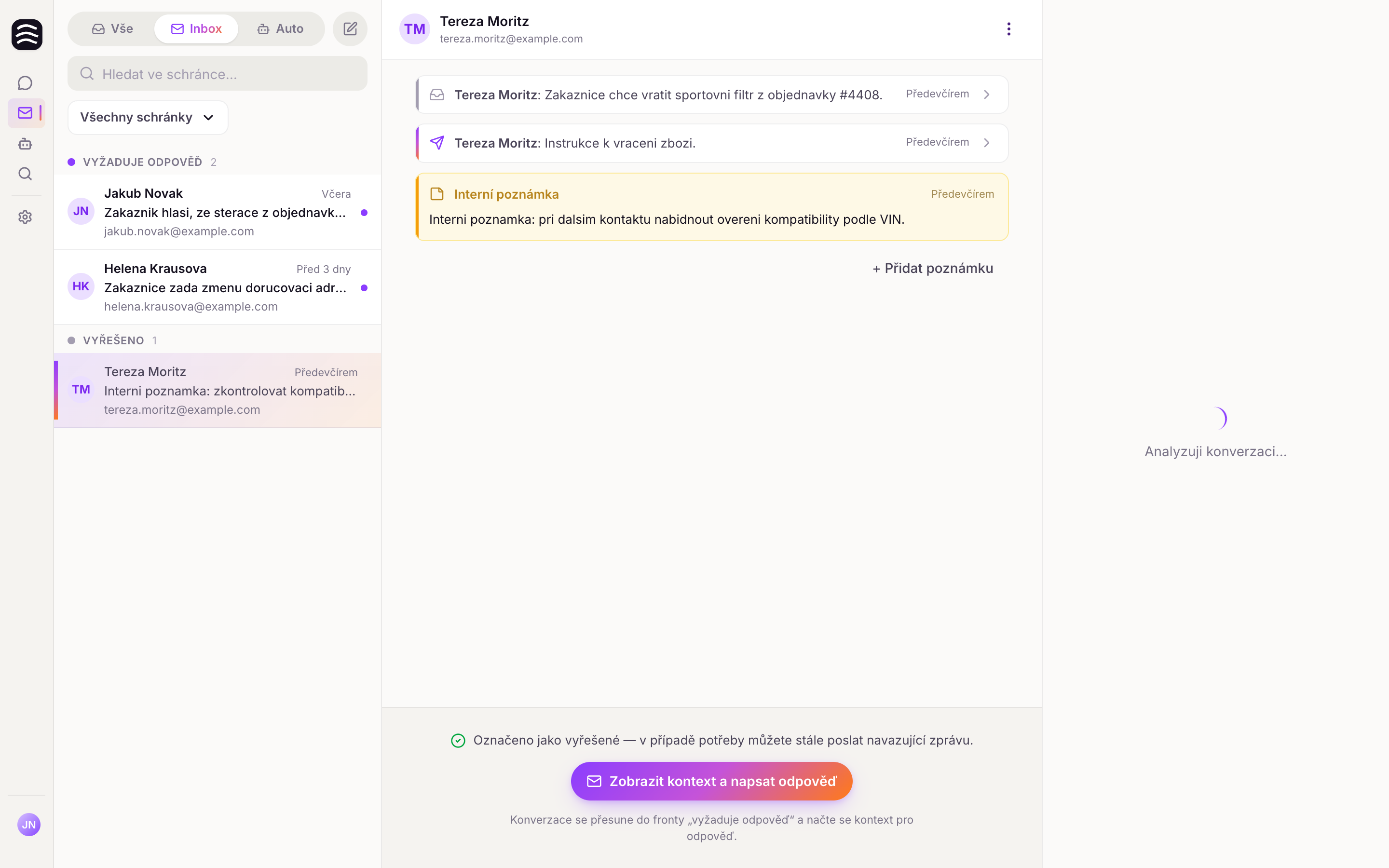Open the Instrukce k vraceni zbozi message
The height and width of the screenshot is (868, 1389).
tap(711, 143)
